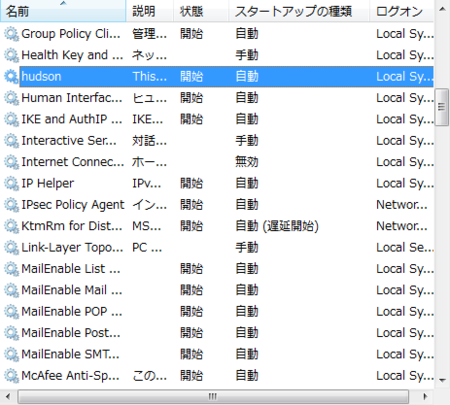Select the MailEnable SMT... service name

click(x=70, y=354)
